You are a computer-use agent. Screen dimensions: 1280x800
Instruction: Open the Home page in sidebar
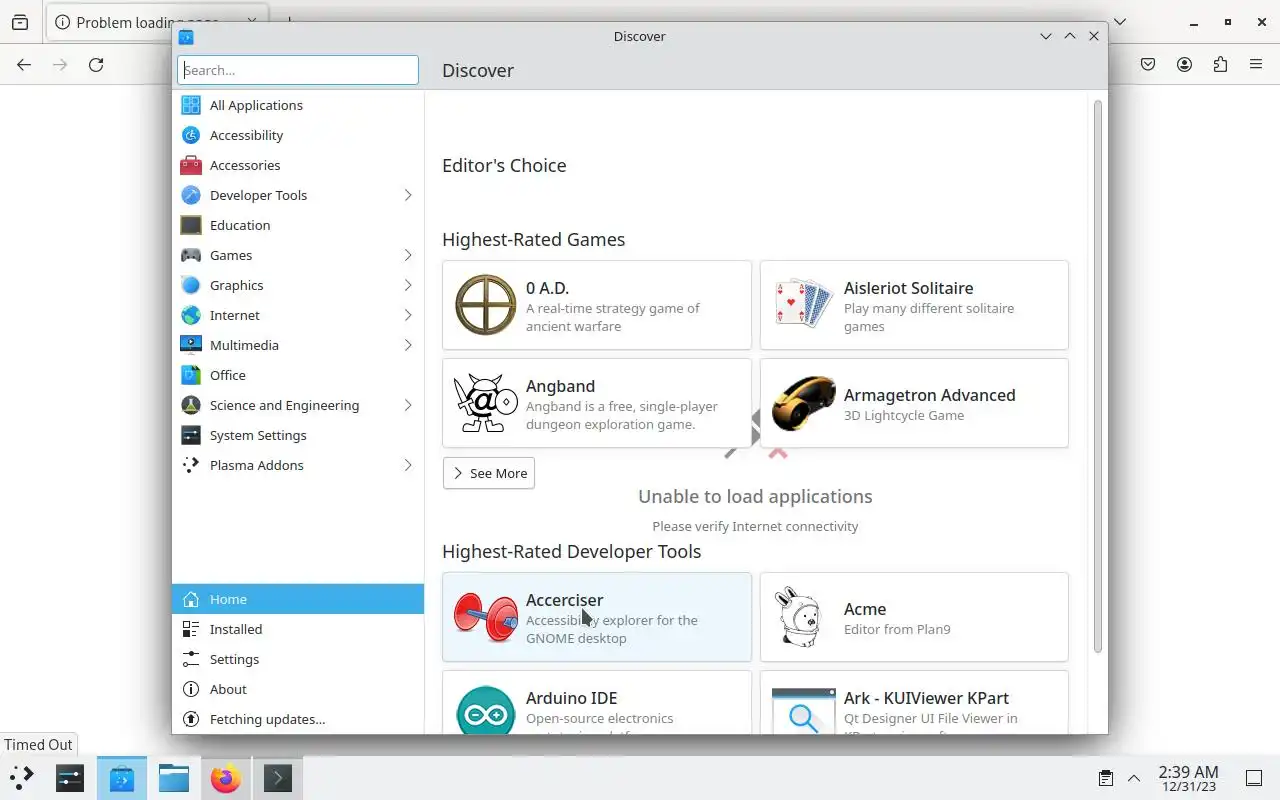(298, 599)
